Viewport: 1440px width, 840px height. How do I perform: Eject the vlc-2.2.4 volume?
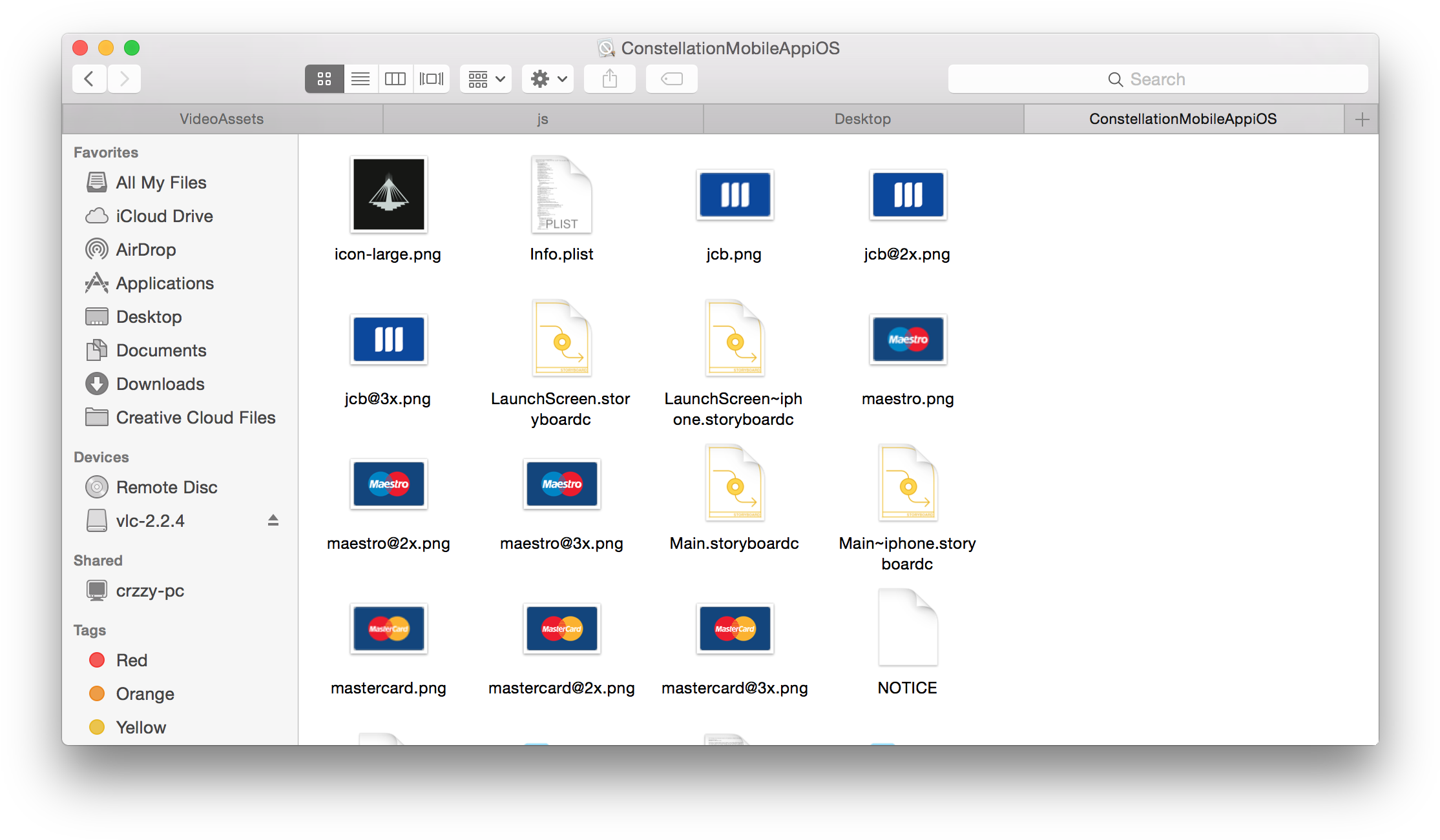pos(273,520)
